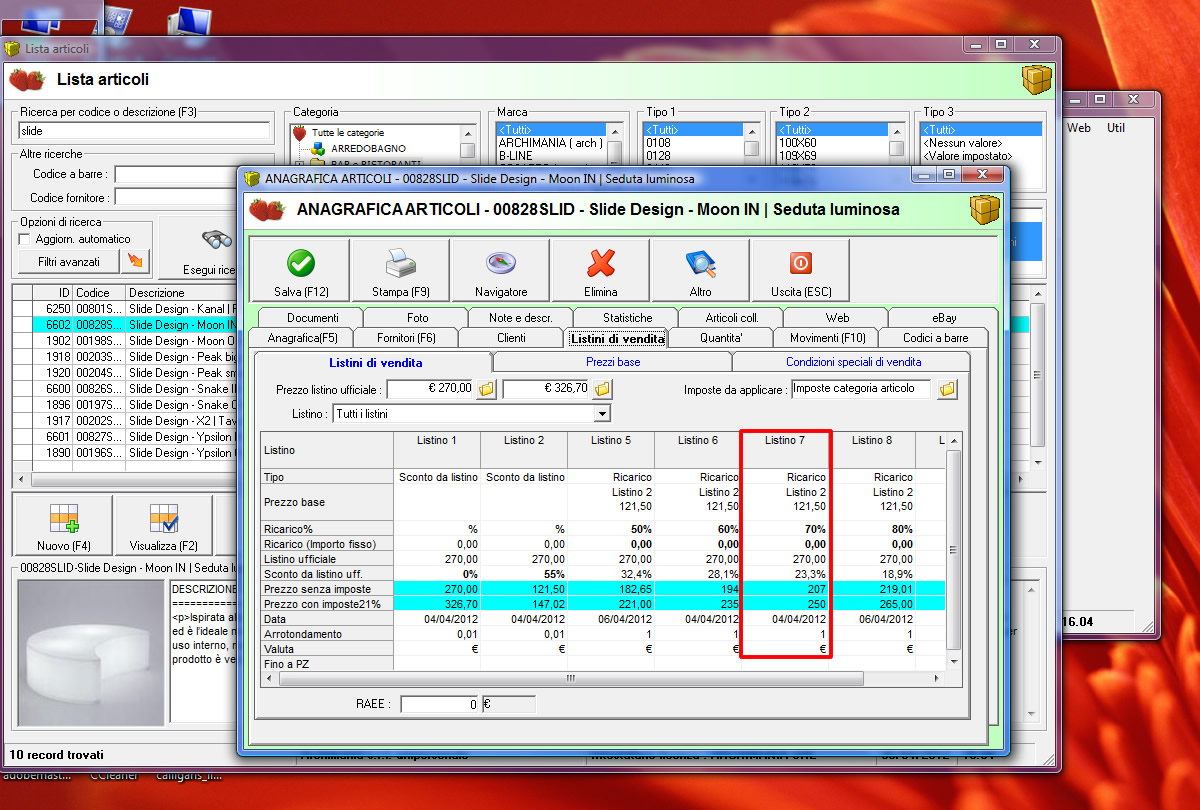Click the red Elimina X icon
Image resolution: width=1200 pixels, height=810 pixels.
(600, 263)
